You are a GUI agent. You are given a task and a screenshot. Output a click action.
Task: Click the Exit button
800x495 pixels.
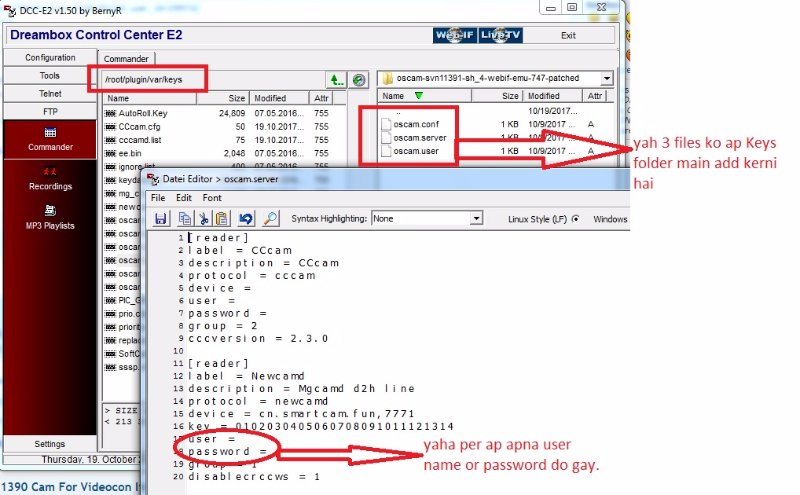568,35
